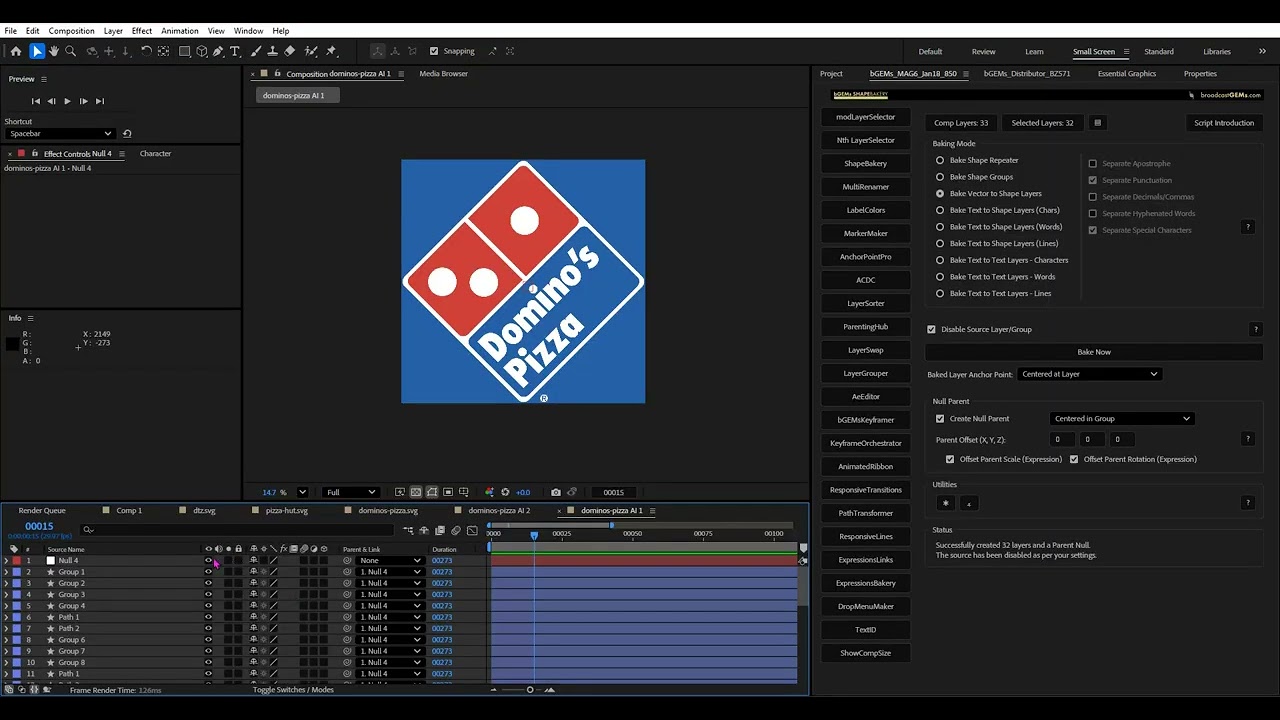Toggle Offset Parent Scale (Expression) checkbox
This screenshot has height=720, width=1280.
tap(950, 459)
